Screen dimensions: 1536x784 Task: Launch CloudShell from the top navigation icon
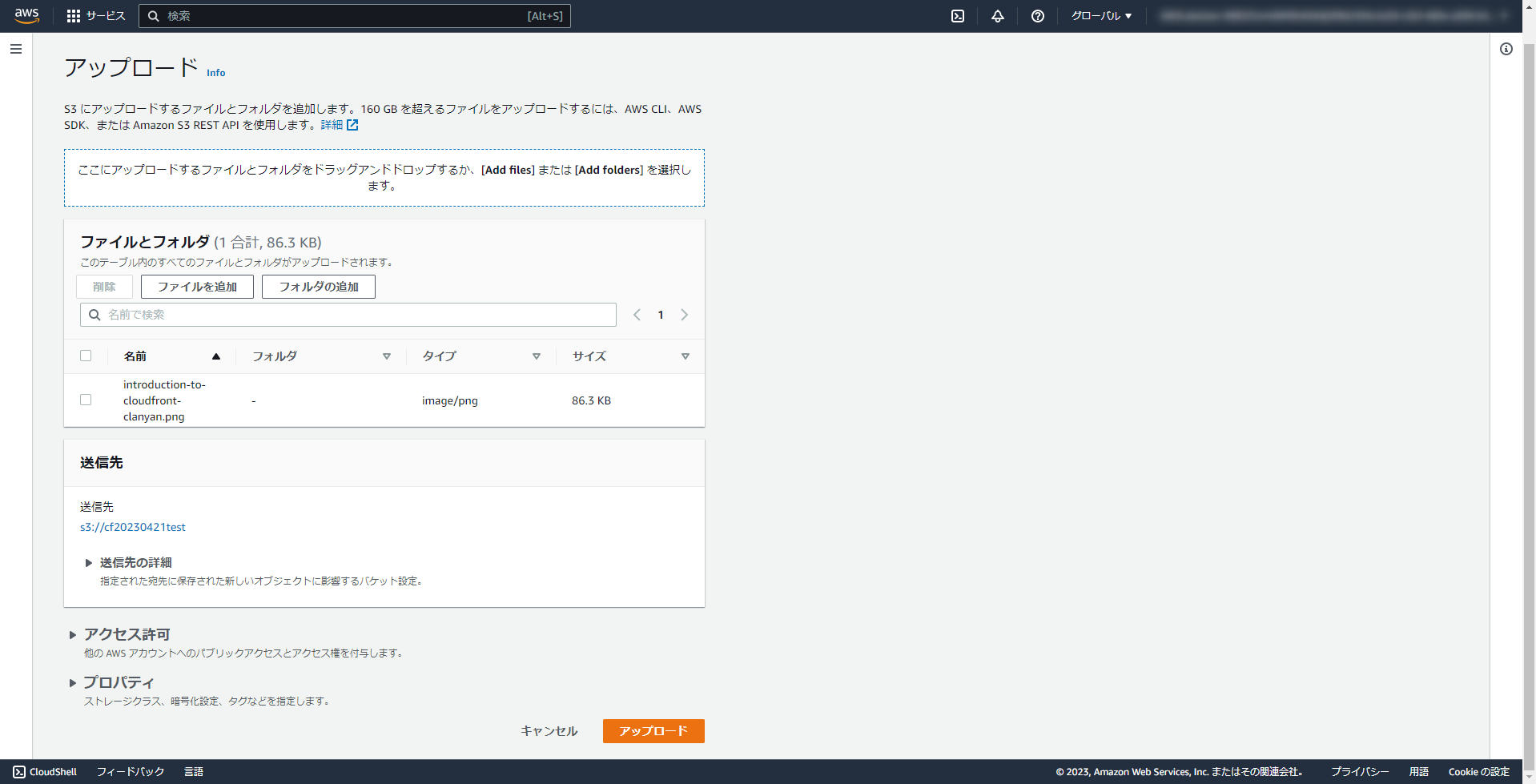pos(957,15)
